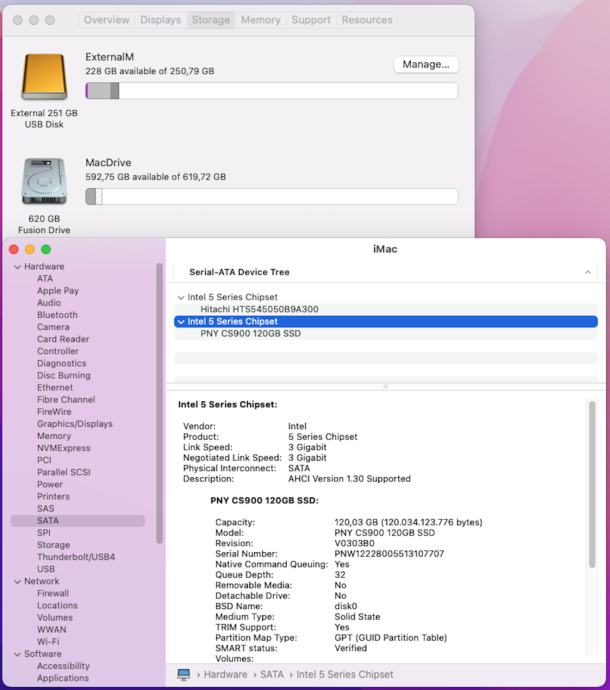Click the MacDrive storage usage bar
Image resolution: width=610 pixels, height=690 pixels.
272,197
